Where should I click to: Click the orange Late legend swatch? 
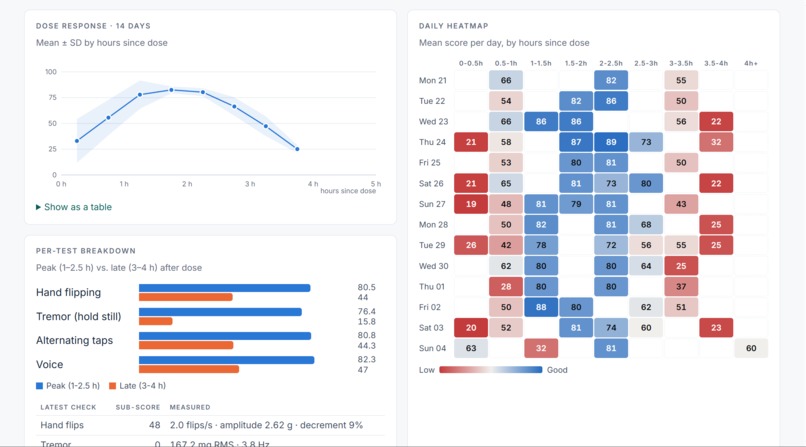tap(113, 386)
